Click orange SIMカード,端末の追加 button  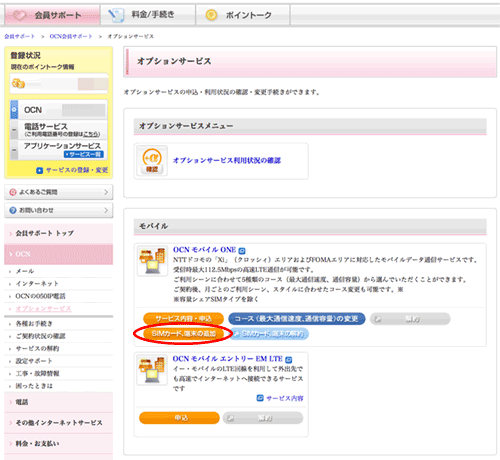pyautogui.click(x=184, y=334)
